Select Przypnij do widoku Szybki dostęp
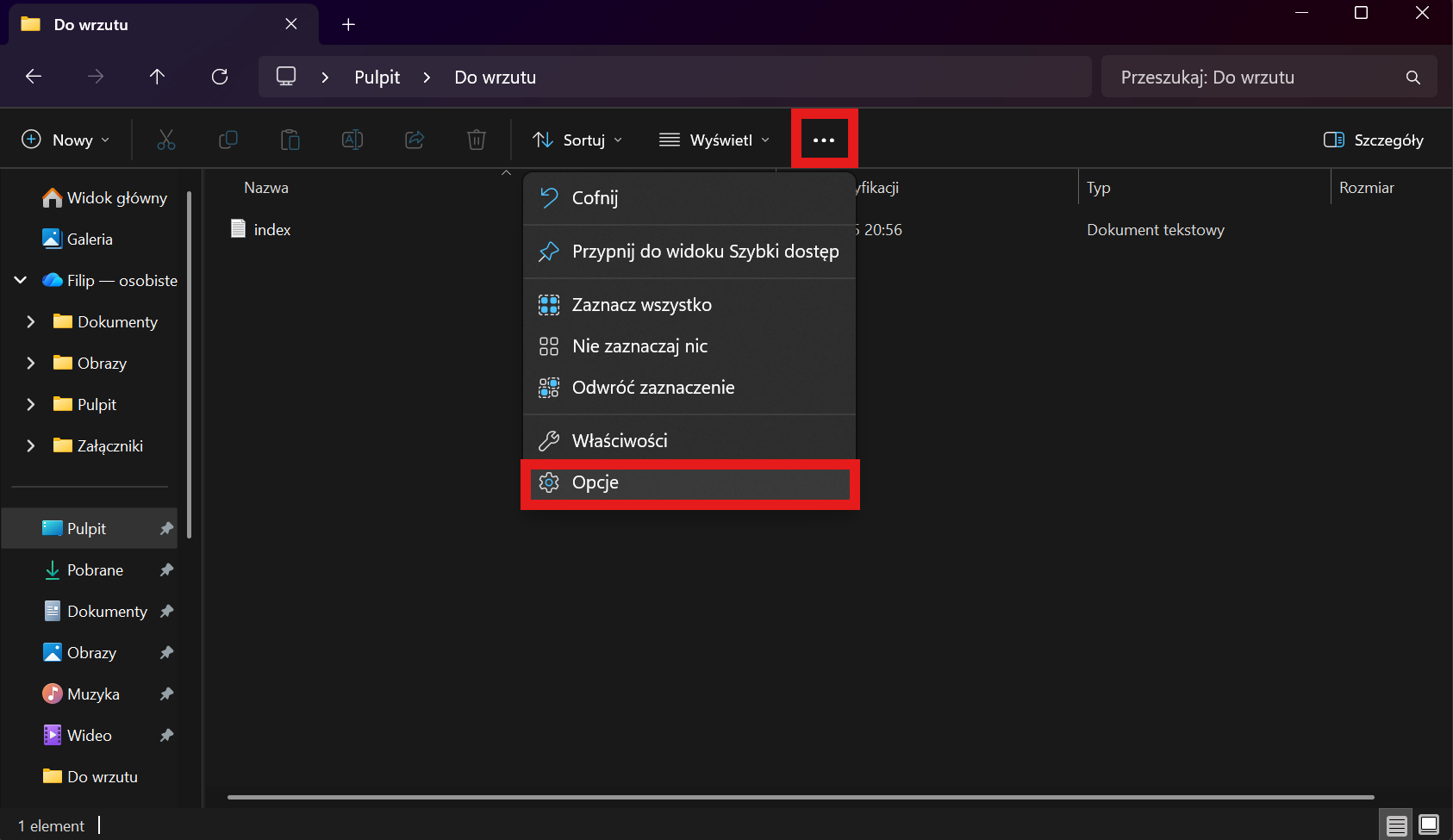The image size is (1453, 840). tap(689, 252)
